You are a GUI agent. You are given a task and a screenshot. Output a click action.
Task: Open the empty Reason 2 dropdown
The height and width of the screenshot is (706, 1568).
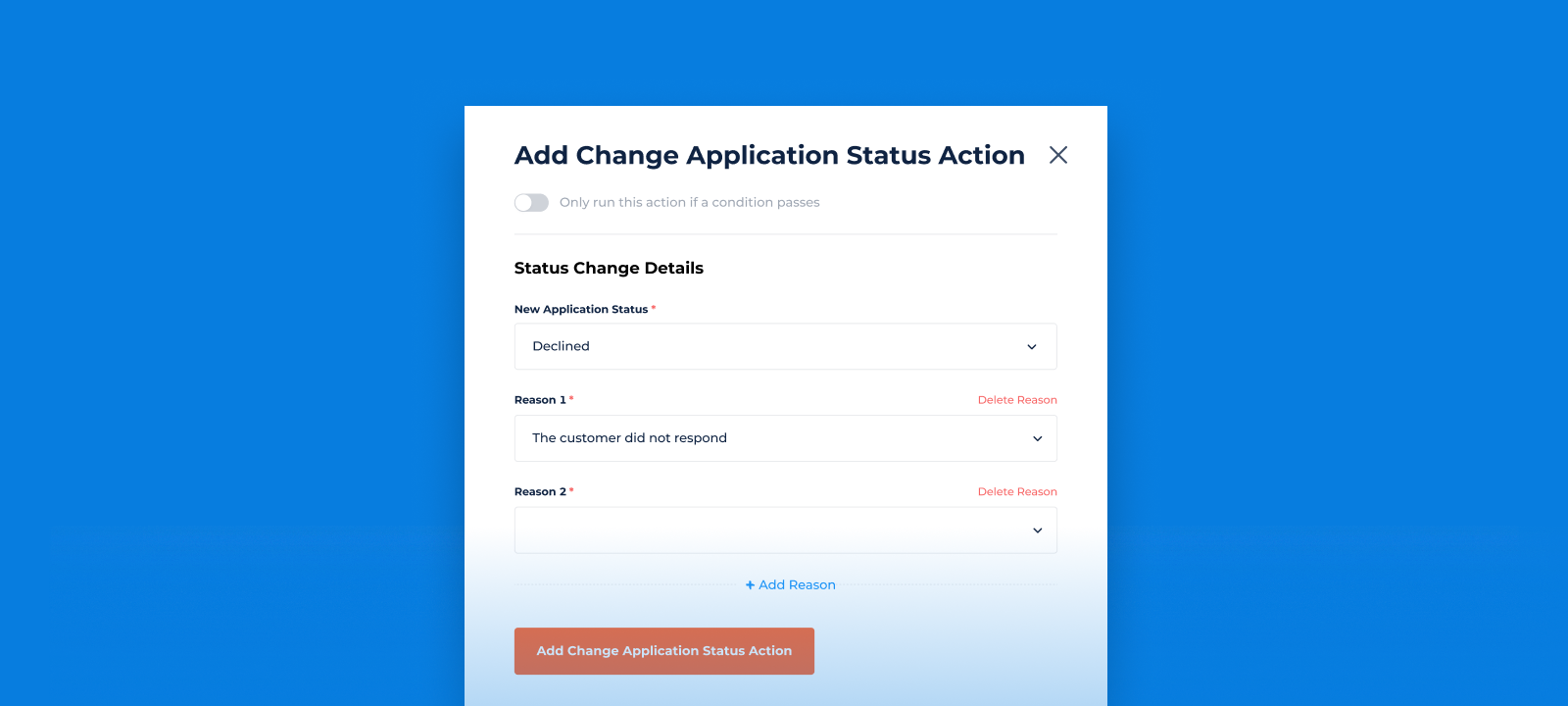tap(786, 530)
